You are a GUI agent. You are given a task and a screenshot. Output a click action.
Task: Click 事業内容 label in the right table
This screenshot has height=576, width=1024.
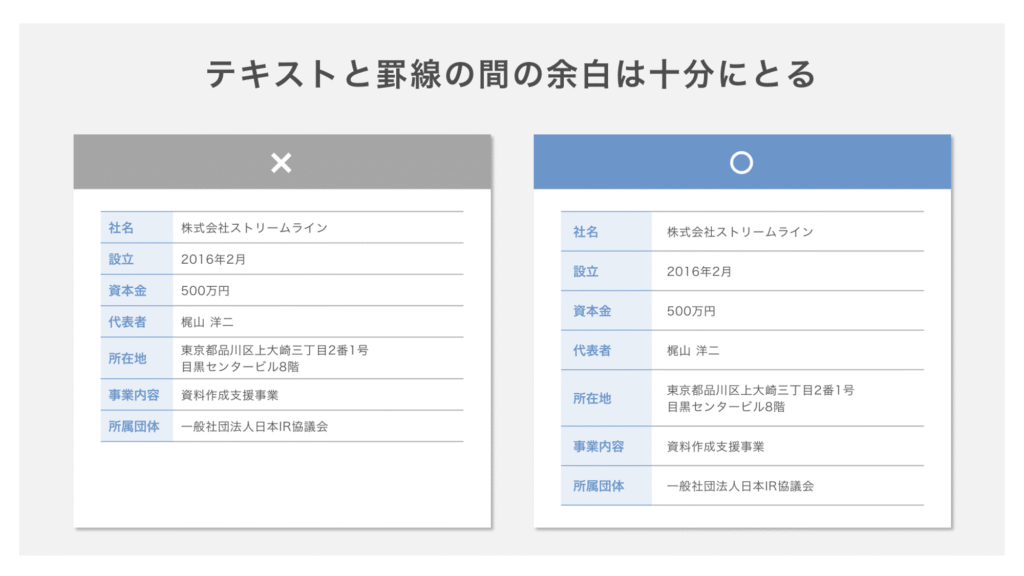pyautogui.click(x=599, y=447)
